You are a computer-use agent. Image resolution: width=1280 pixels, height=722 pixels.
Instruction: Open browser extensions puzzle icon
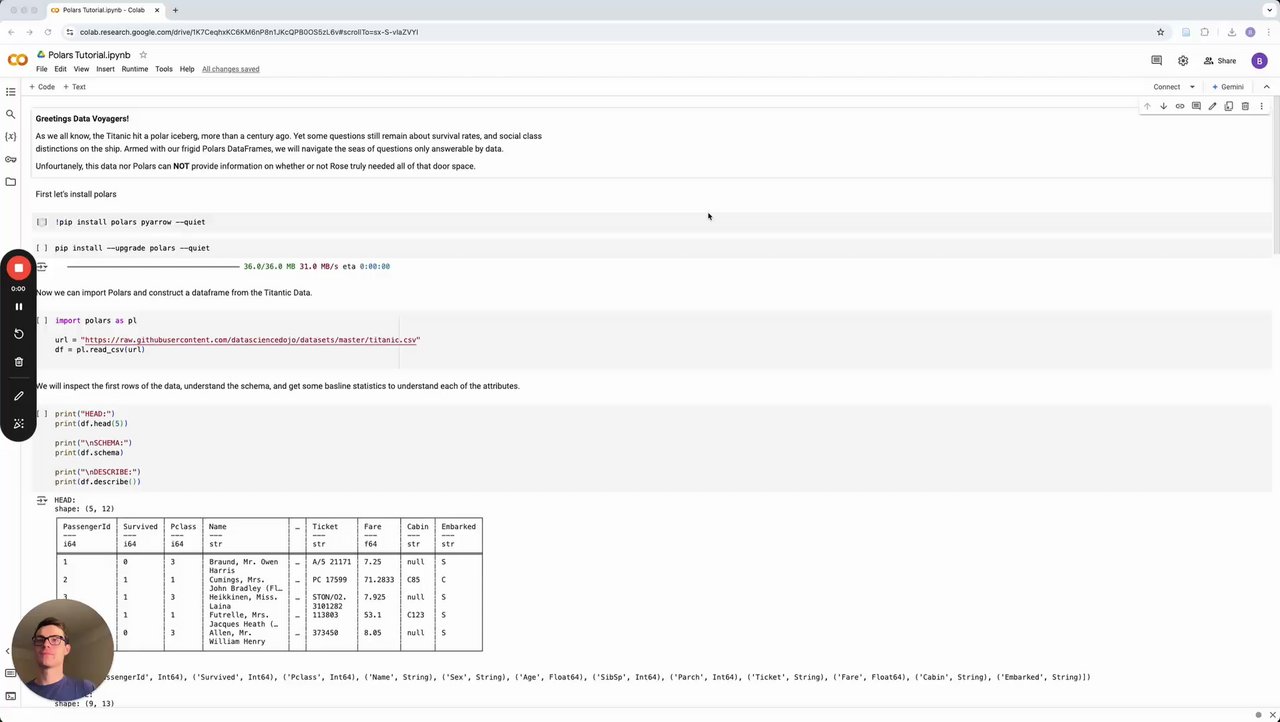coord(1205,32)
